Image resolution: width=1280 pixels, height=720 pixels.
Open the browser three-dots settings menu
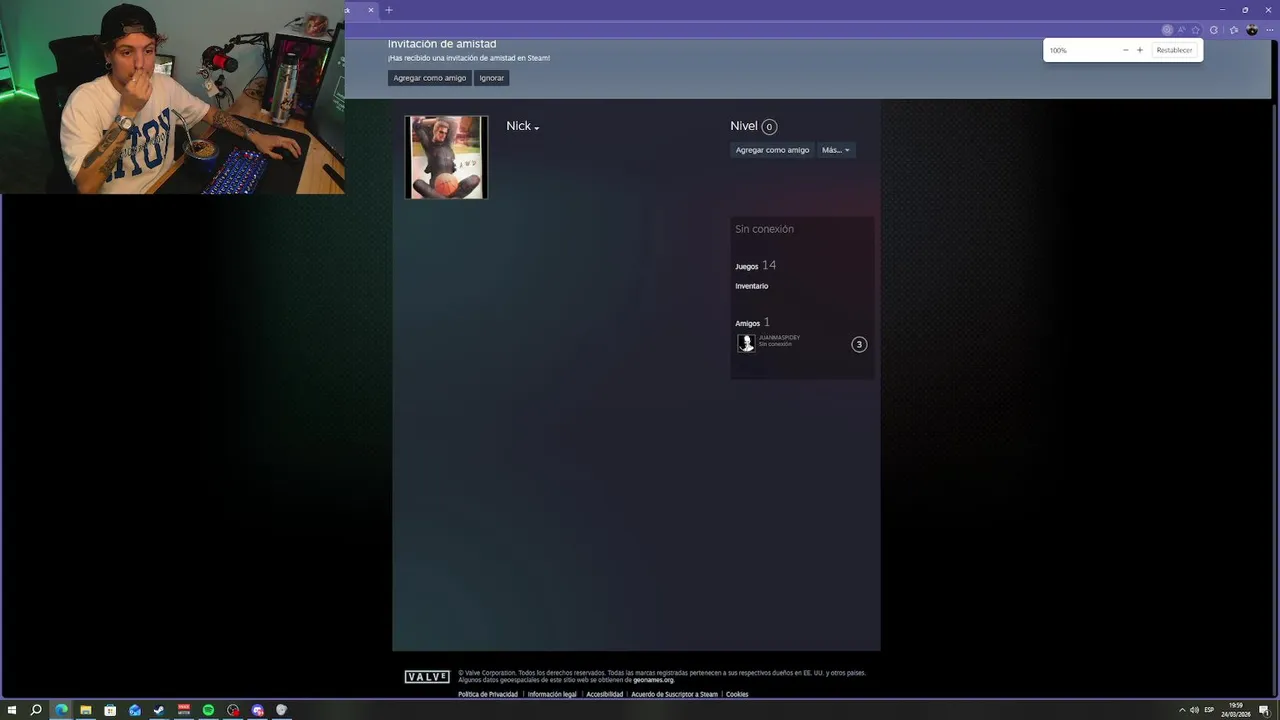coord(1270,30)
